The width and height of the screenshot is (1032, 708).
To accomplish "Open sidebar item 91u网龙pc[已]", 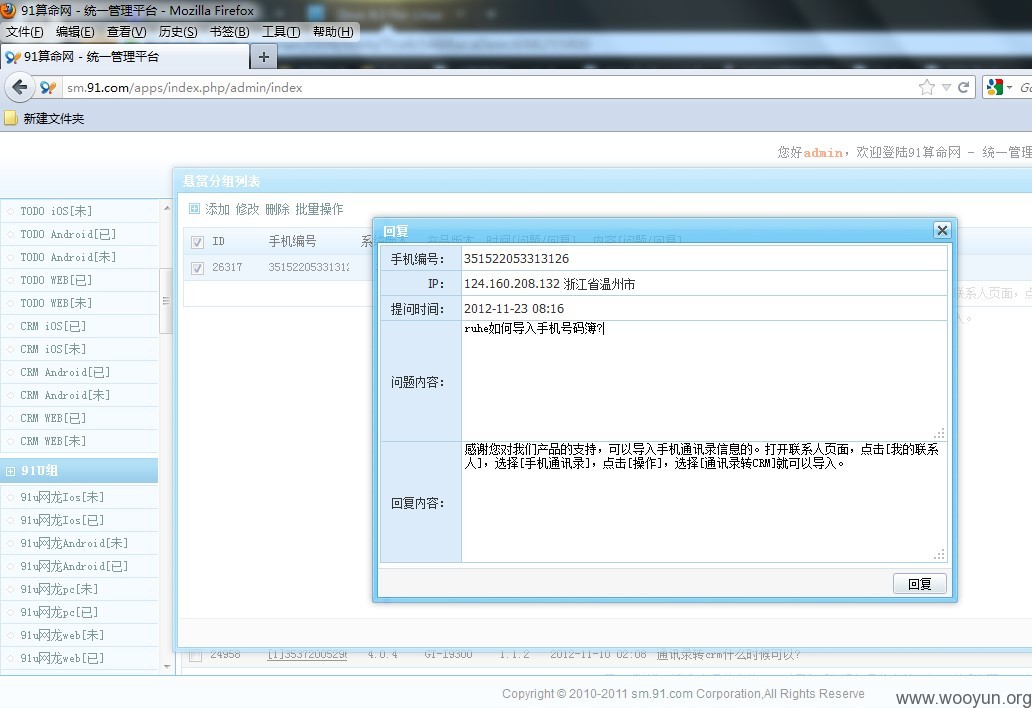I will point(59,613).
